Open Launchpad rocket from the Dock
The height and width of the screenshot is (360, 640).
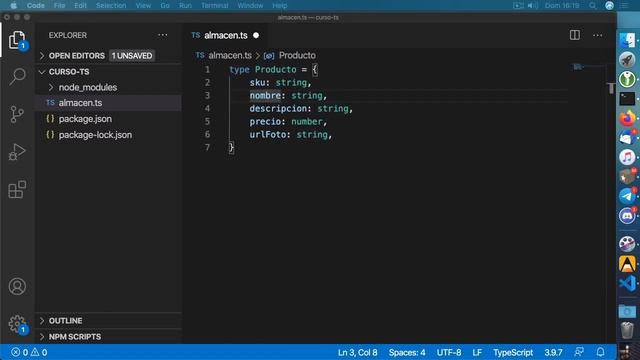click(x=627, y=60)
